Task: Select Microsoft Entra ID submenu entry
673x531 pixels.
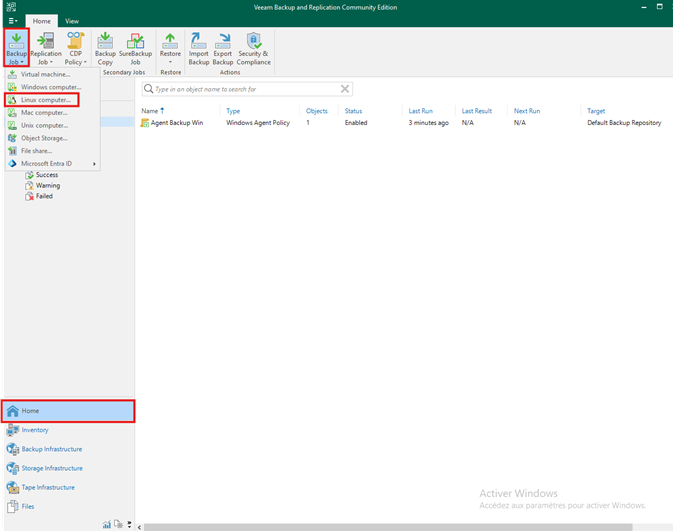Action: click(x=46, y=163)
